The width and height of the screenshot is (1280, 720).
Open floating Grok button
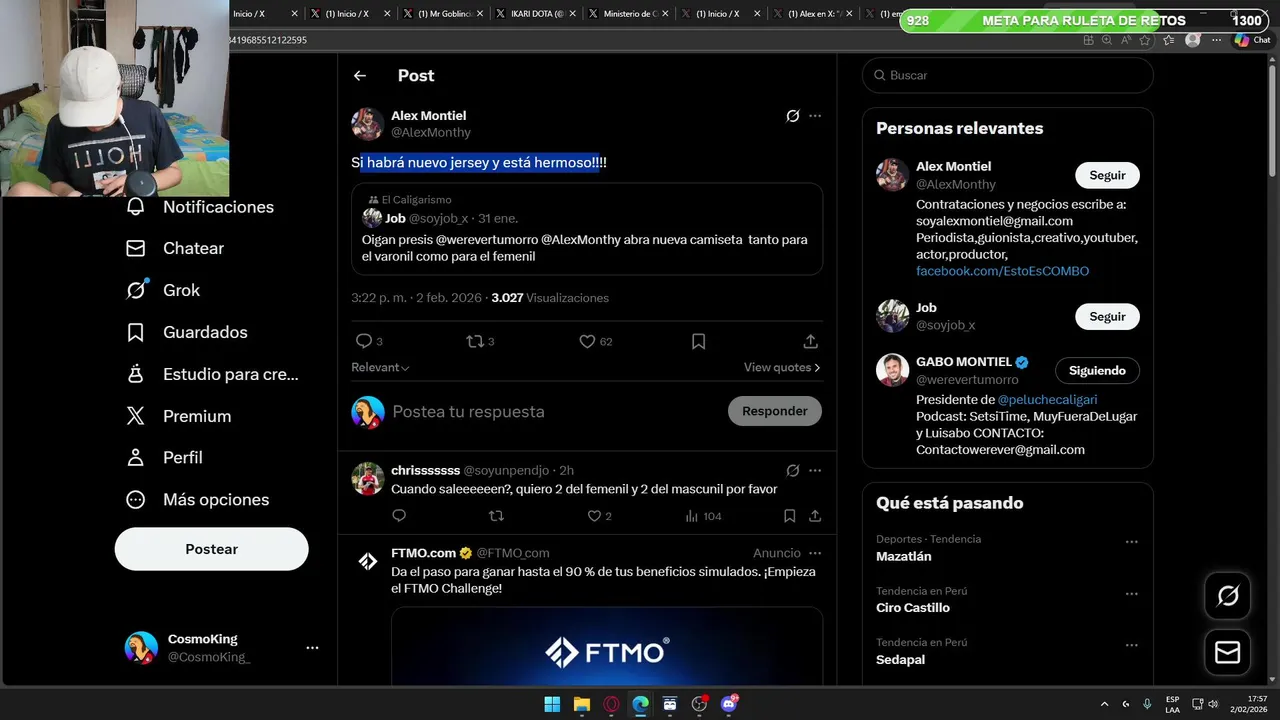click(x=1228, y=596)
